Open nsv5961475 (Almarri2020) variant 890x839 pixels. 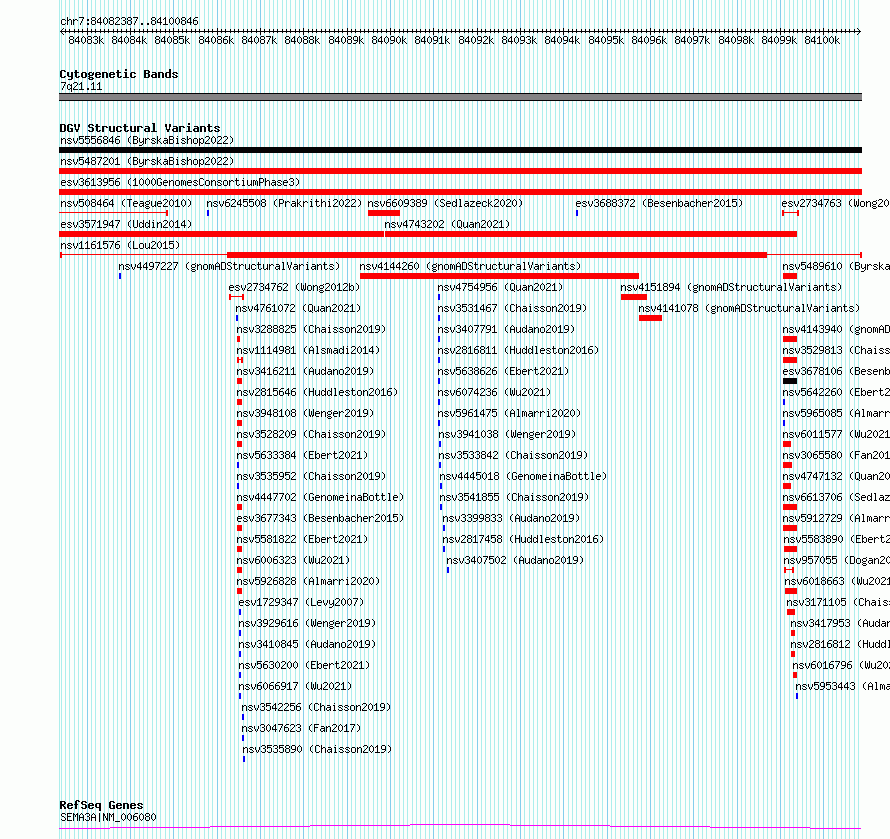[x=509, y=413]
